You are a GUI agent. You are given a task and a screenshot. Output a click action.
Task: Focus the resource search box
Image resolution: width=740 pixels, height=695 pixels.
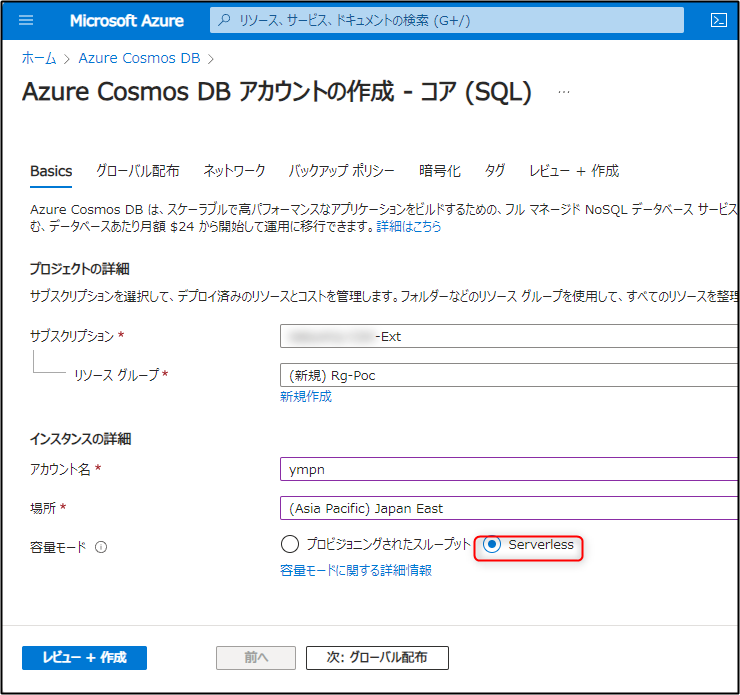[446, 20]
